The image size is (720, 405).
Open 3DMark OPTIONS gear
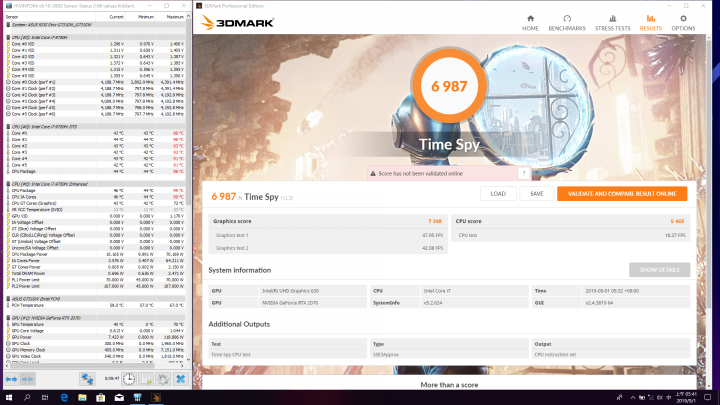click(683, 22)
